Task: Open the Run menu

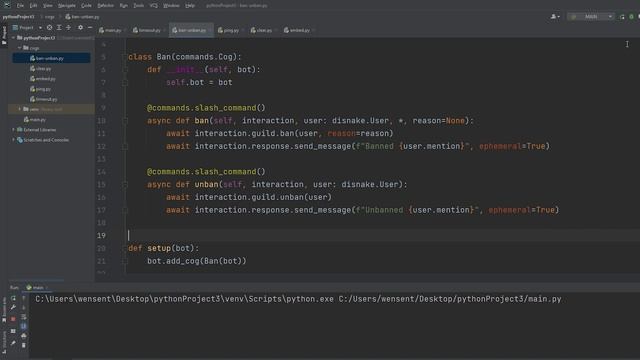Action: [x=124, y=6]
